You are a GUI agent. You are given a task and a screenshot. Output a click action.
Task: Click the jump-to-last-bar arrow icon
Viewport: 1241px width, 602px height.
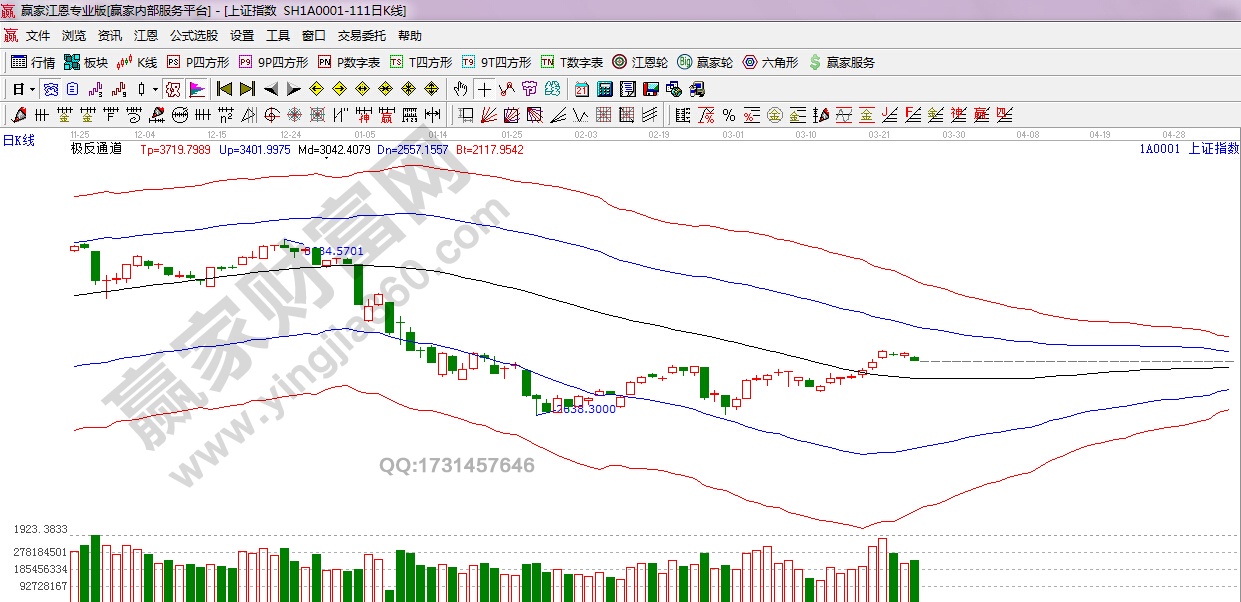(x=247, y=89)
